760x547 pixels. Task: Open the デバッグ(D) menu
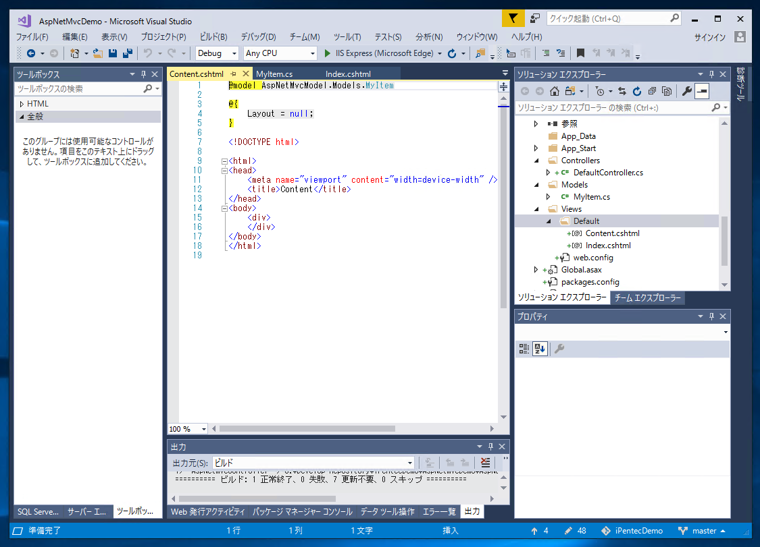coord(258,37)
